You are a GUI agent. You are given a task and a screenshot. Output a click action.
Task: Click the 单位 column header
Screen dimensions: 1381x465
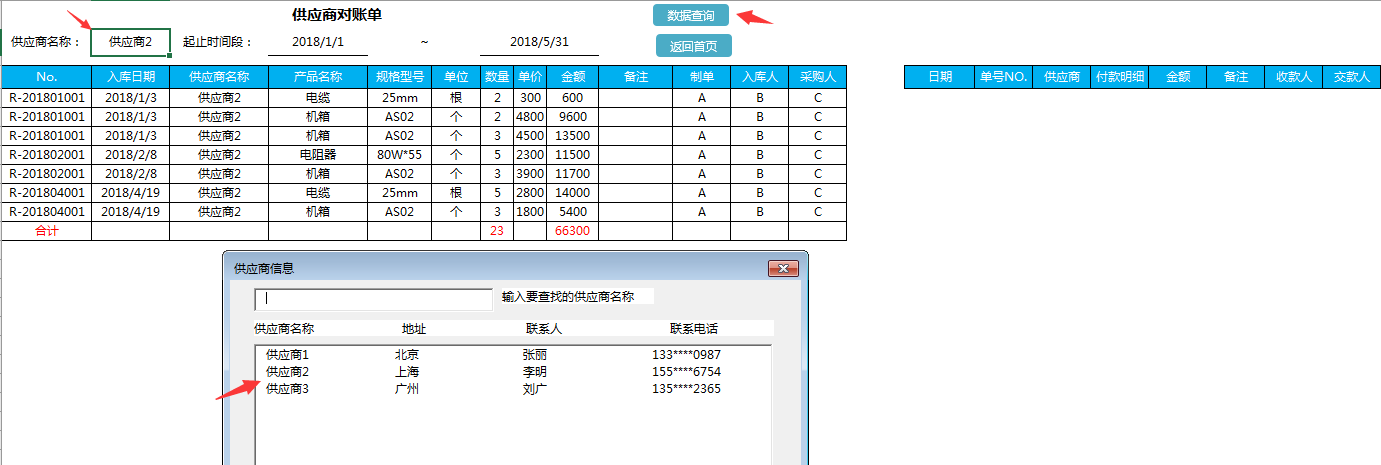click(456, 77)
